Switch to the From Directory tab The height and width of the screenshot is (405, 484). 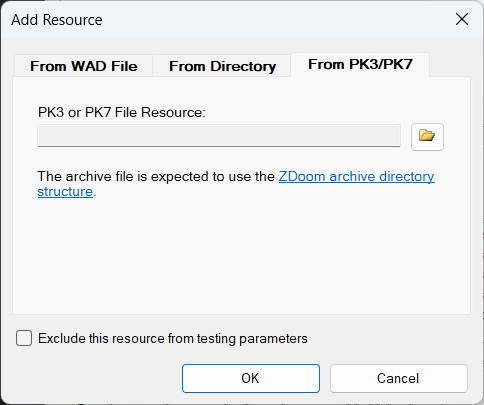click(222, 66)
